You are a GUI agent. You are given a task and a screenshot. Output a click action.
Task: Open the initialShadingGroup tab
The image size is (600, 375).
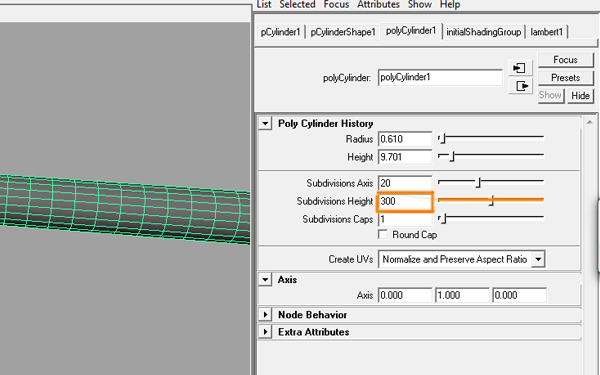click(x=484, y=32)
